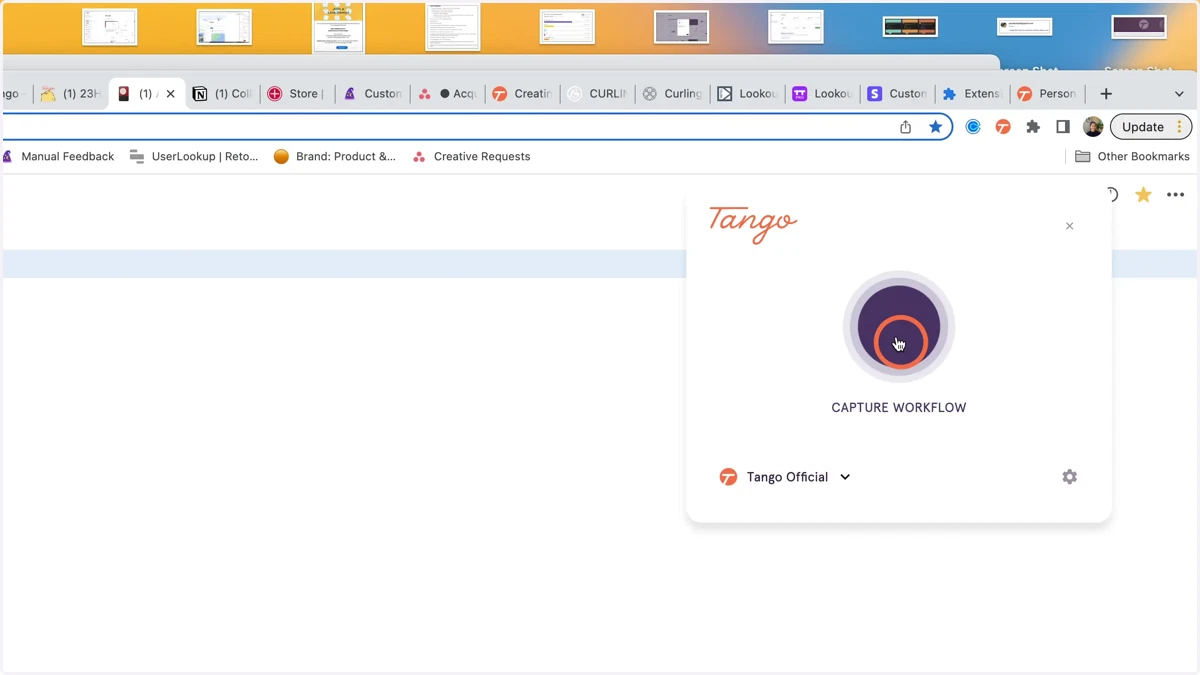Open the Manual Feedback bookmark
Image resolution: width=1200 pixels, height=675 pixels.
59,157
